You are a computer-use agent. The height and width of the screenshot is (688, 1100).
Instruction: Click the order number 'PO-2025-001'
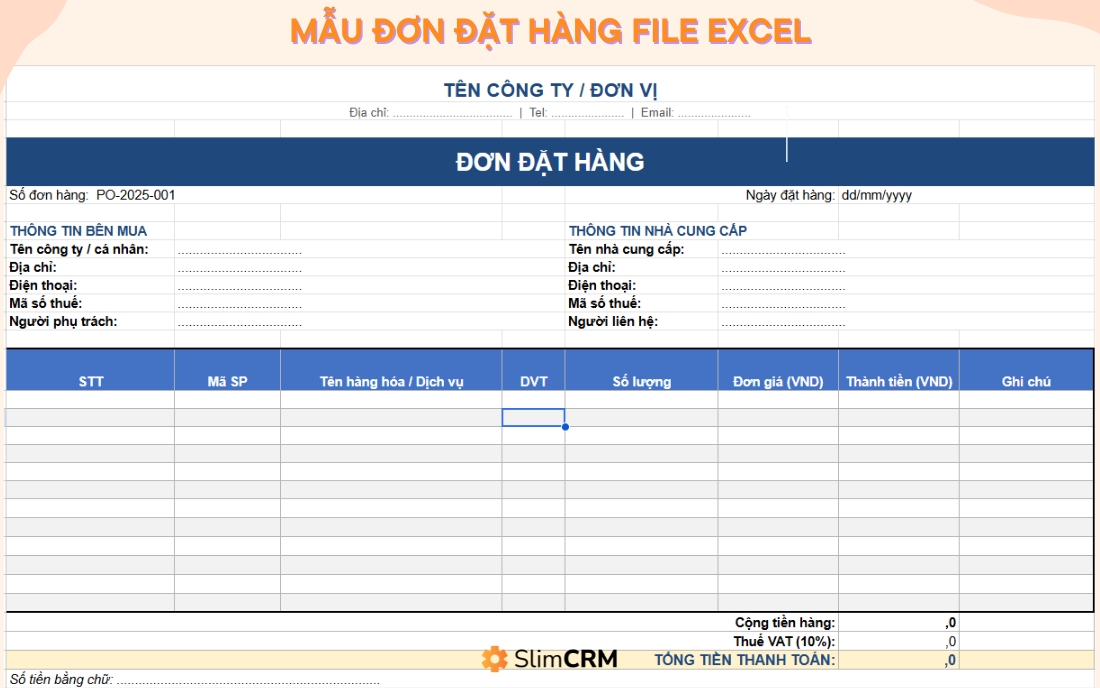click(135, 195)
